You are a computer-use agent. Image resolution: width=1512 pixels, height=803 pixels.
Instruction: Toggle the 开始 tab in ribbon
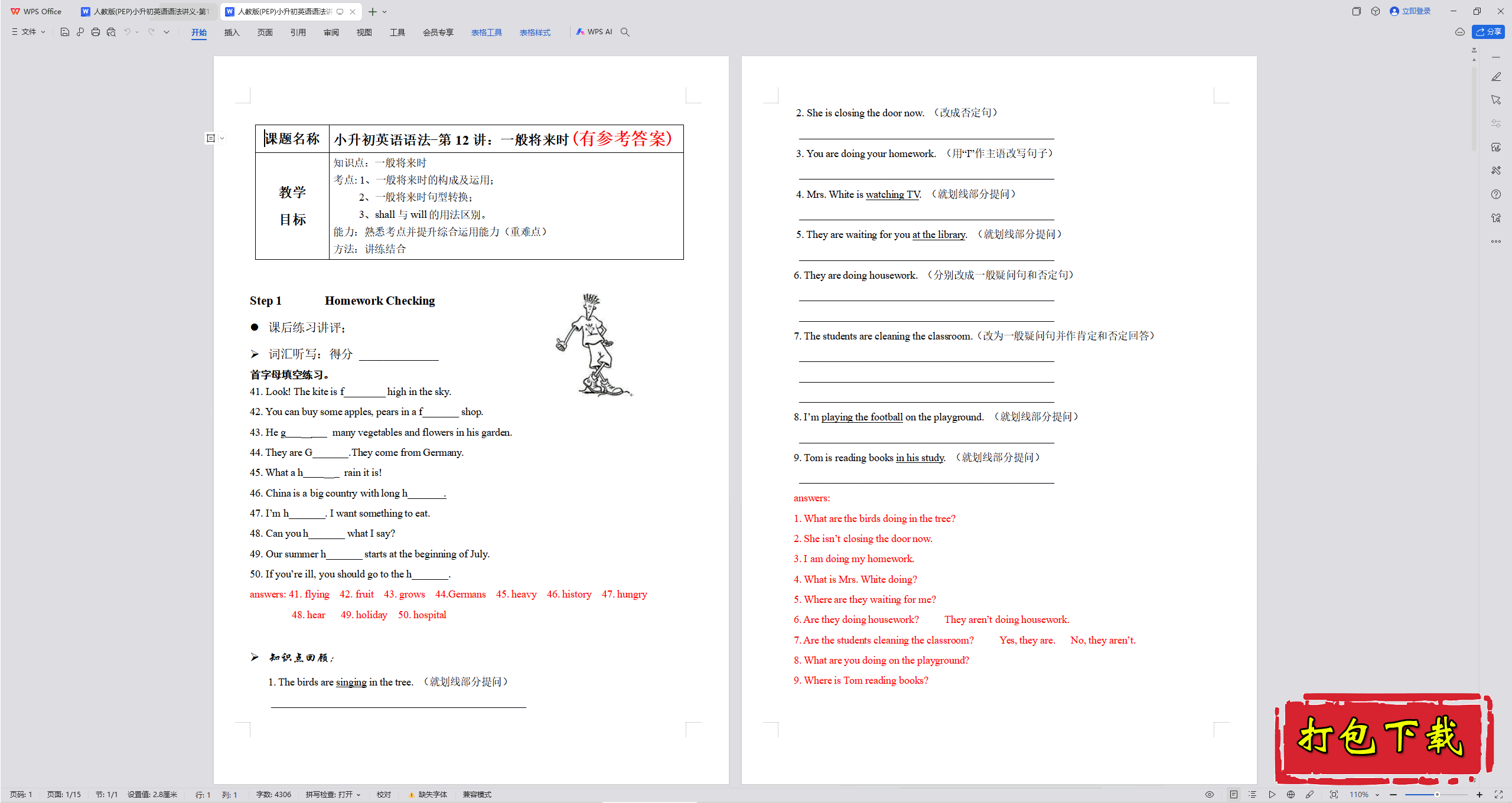tap(197, 32)
